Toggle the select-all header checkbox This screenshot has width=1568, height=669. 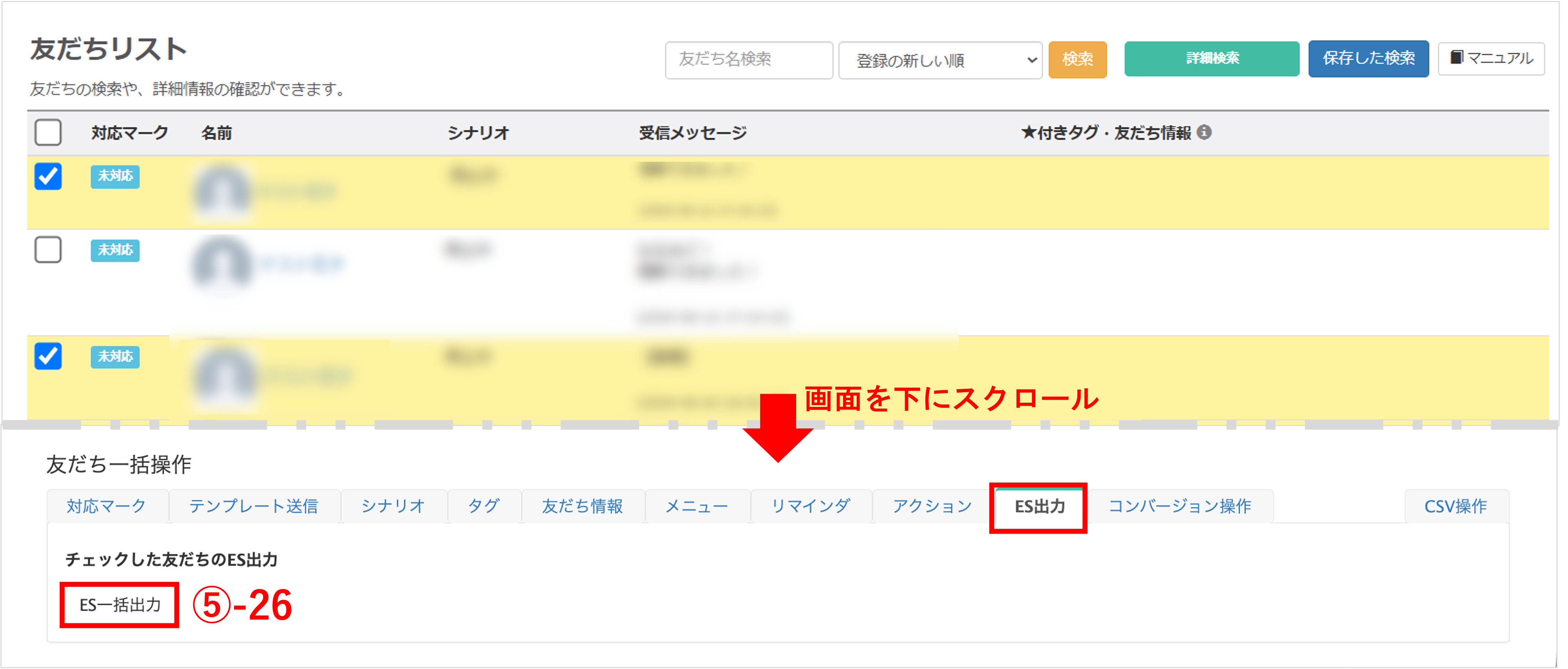click(x=48, y=132)
